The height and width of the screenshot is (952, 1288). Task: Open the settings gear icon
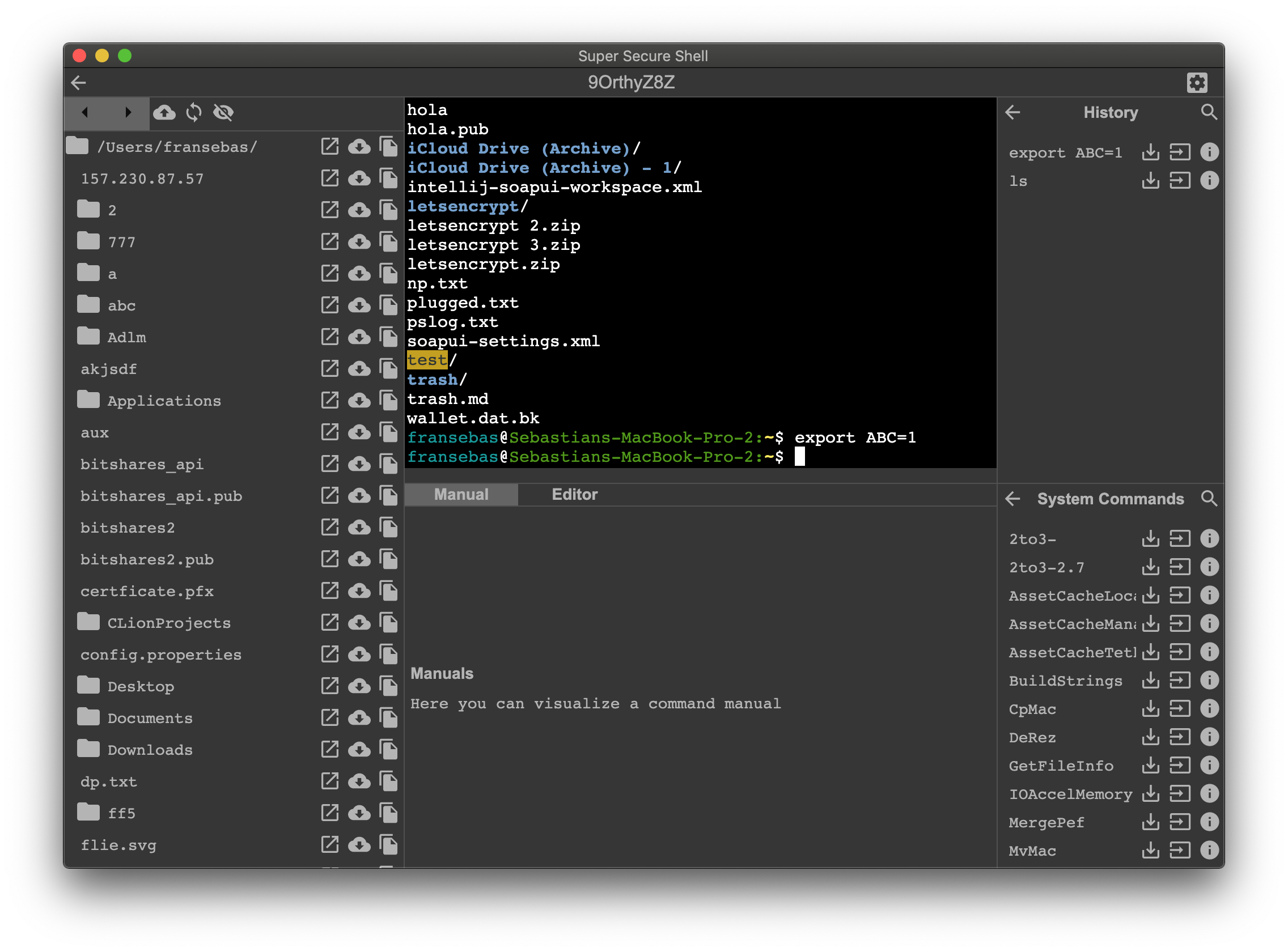click(x=1197, y=82)
